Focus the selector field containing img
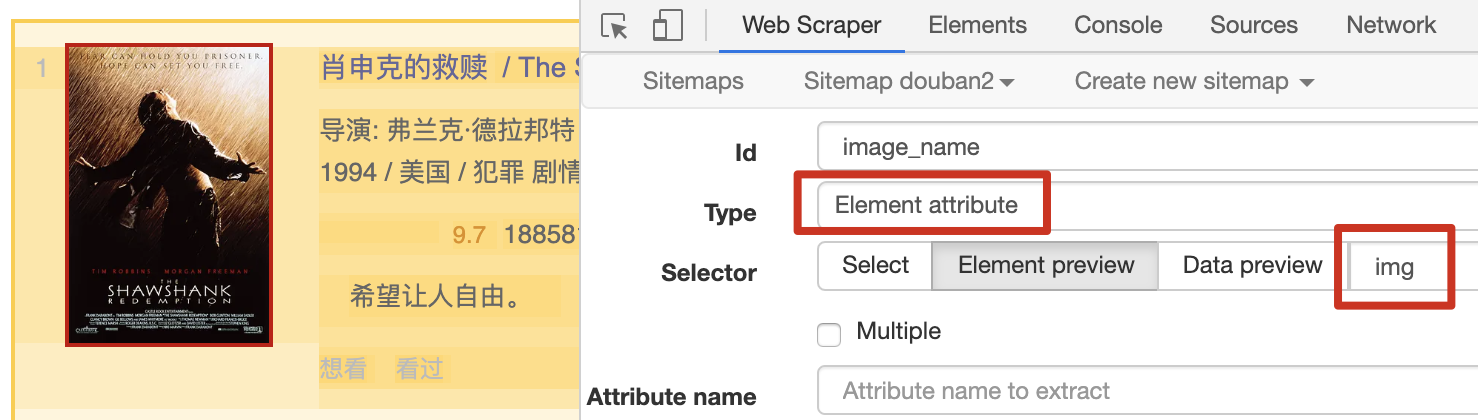The image size is (1478, 420). click(1412, 267)
